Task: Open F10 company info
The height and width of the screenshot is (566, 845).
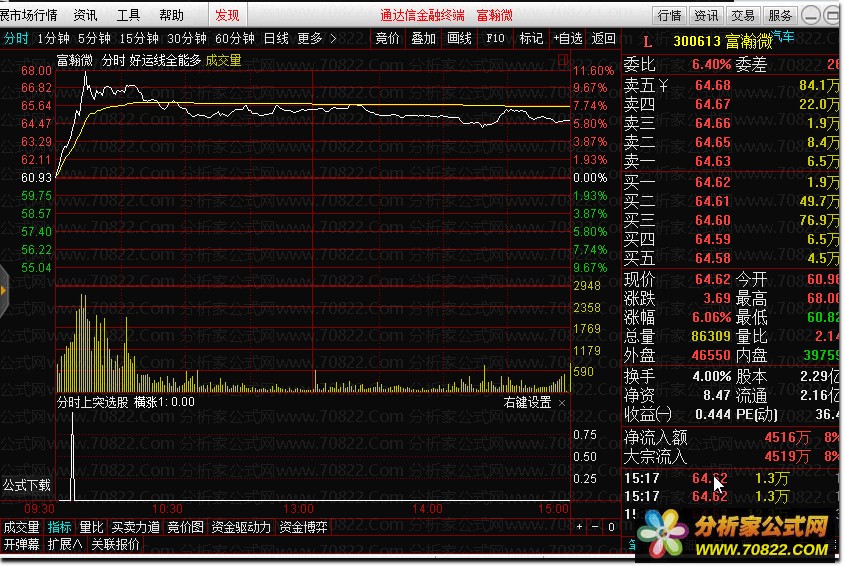Action: pos(495,38)
